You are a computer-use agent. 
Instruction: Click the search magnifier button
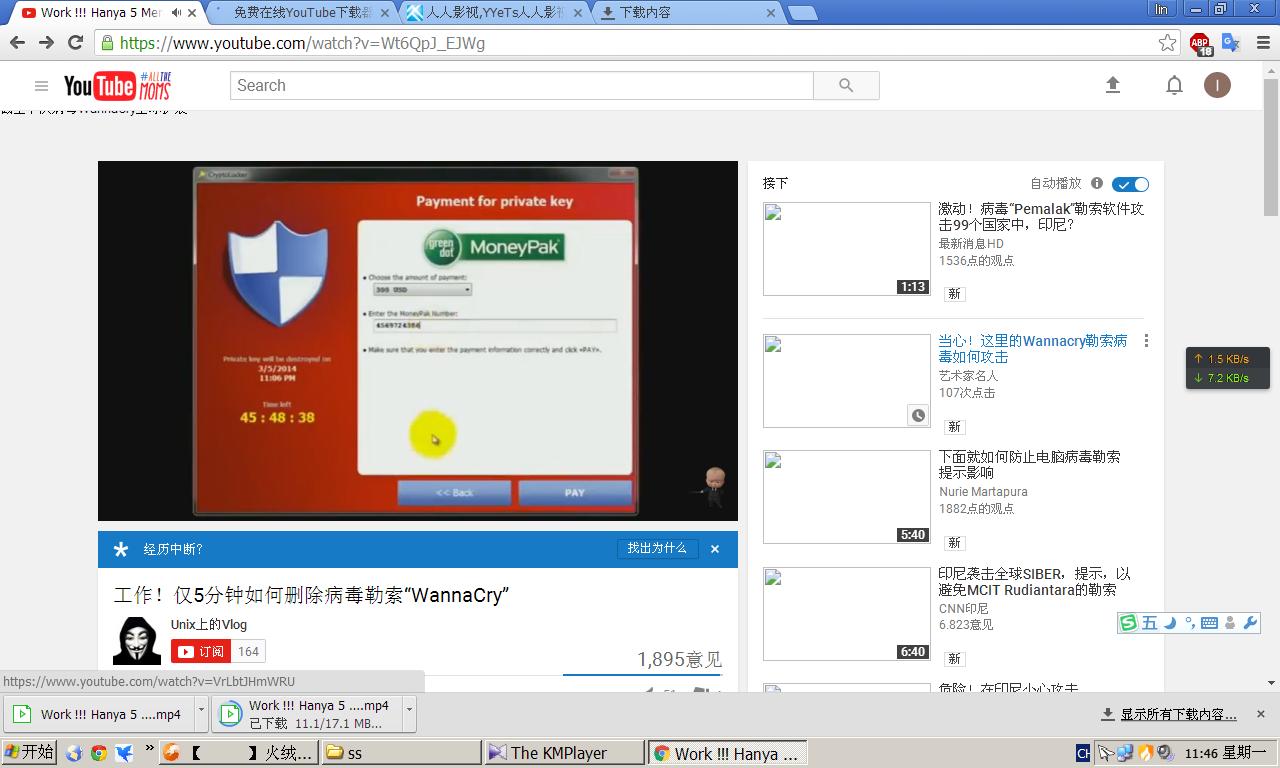click(x=846, y=86)
